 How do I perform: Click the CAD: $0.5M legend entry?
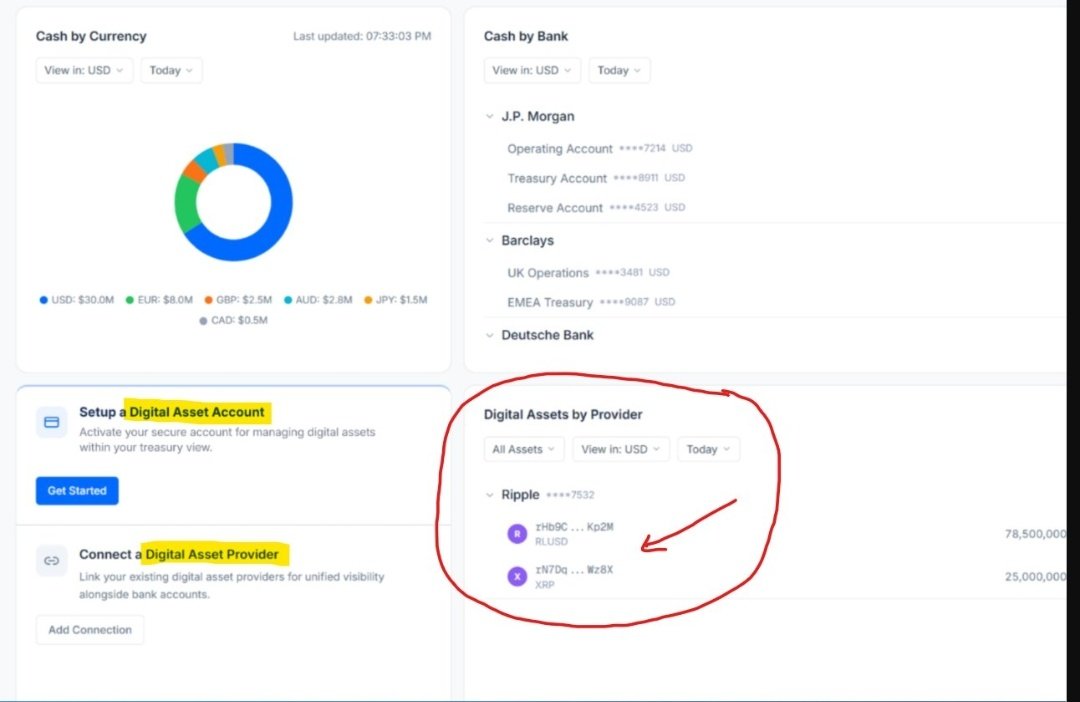click(233, 320)
